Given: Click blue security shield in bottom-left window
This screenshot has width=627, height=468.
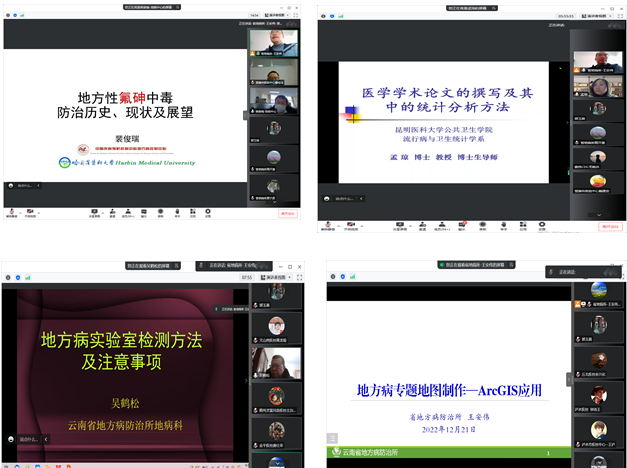Looking at the screenshot, I should click(x=18, y=277).
